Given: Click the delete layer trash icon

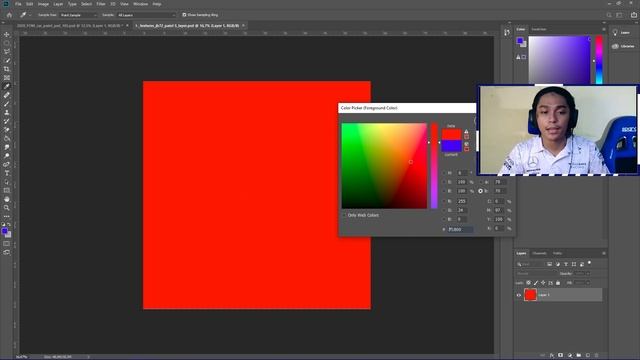Looking at the screenshot, I should point(596,356).
